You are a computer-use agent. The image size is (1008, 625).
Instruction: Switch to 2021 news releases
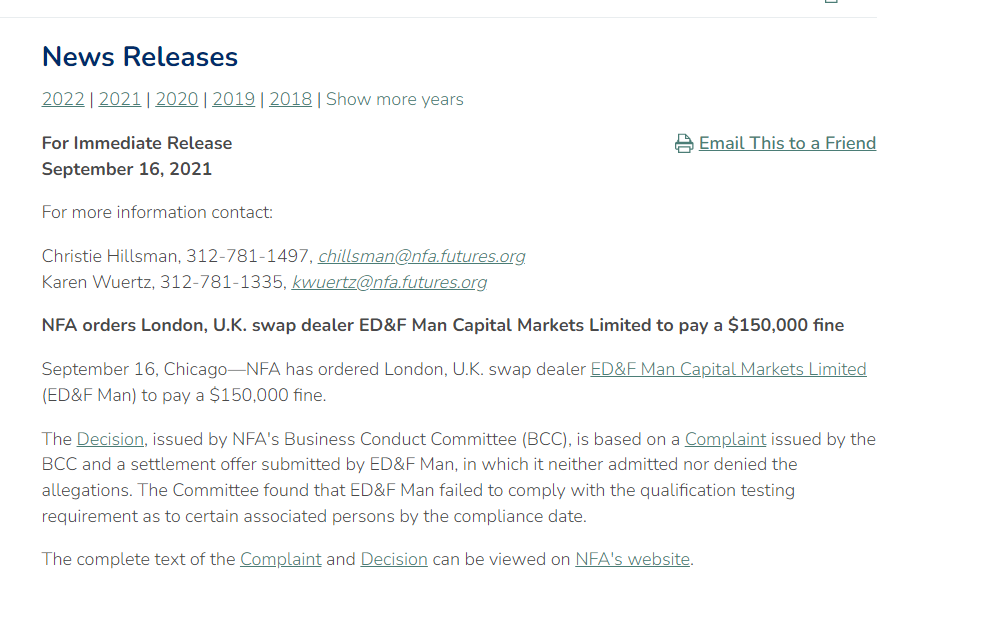point(120,99)
